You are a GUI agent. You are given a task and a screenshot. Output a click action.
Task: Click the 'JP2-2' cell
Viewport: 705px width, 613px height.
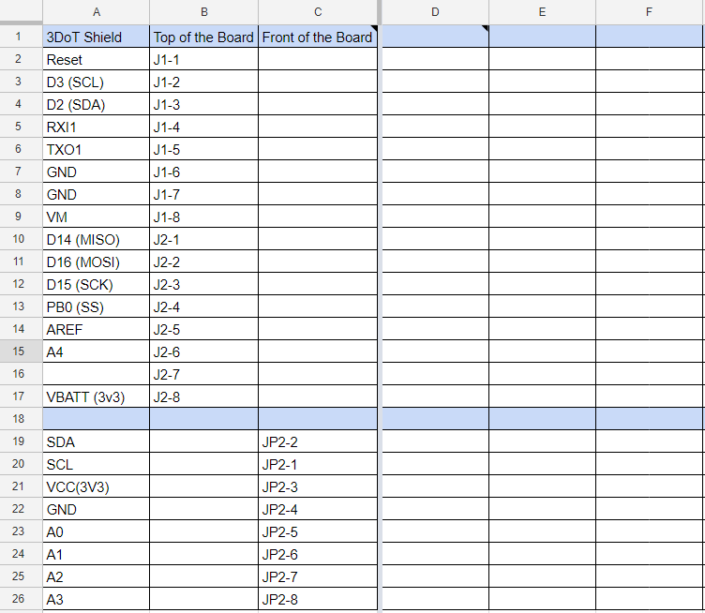pos(317,442)
